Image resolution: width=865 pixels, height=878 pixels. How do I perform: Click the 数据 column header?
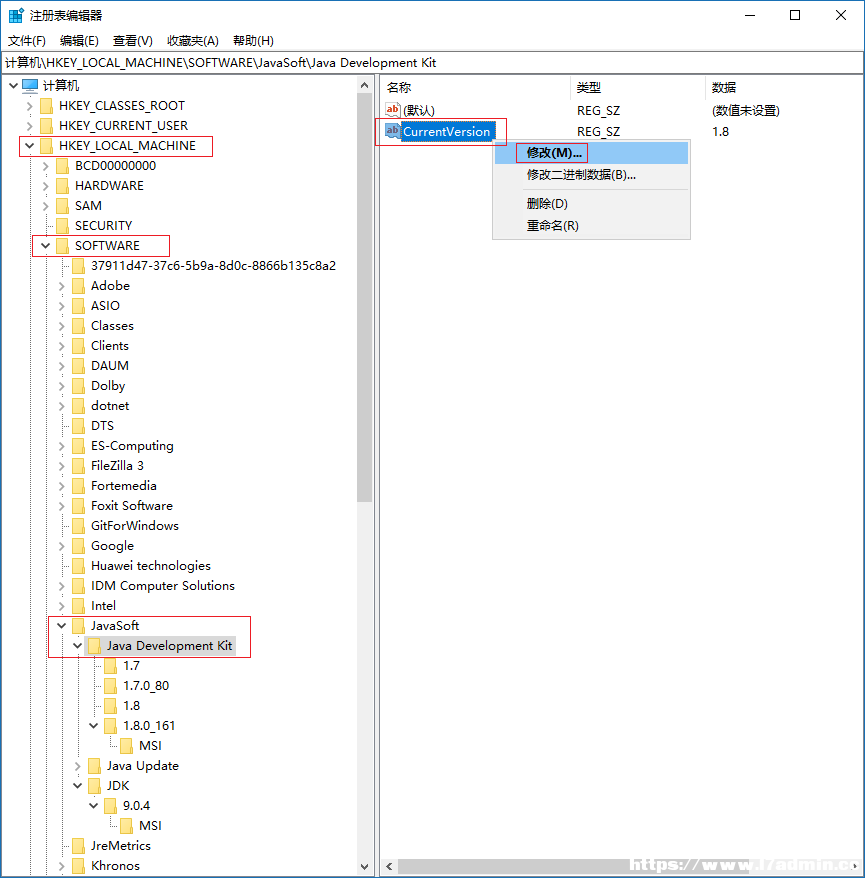(x=783, y=87)
